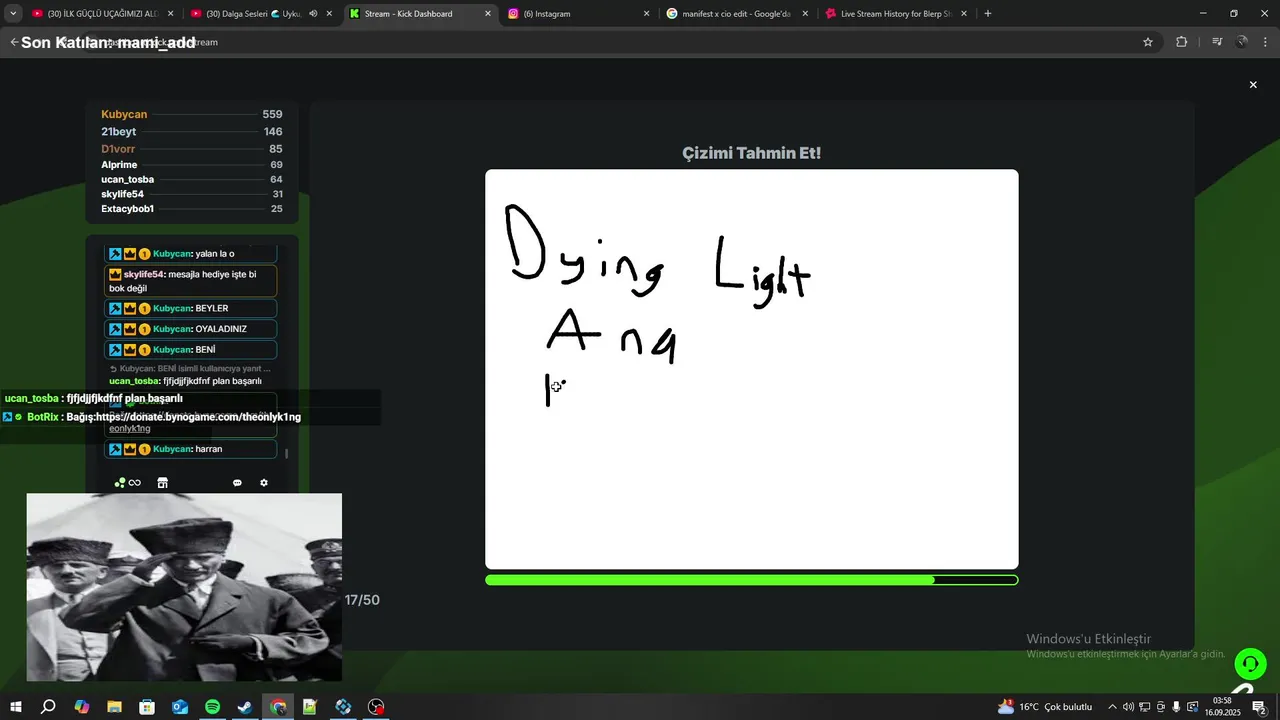Switch to the Dalga Sesleri YouTube tab

[262, 14]
